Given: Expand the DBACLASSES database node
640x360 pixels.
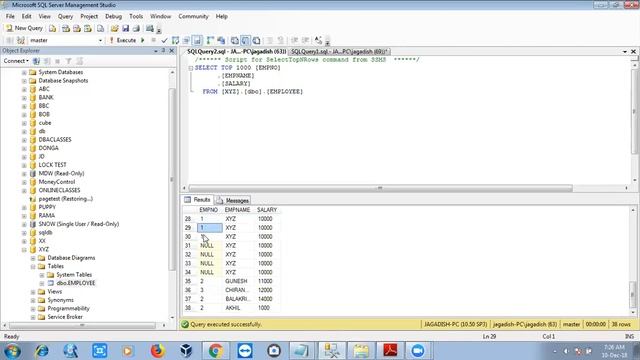Looking at the screenshot, I should (x=24, y=140).
